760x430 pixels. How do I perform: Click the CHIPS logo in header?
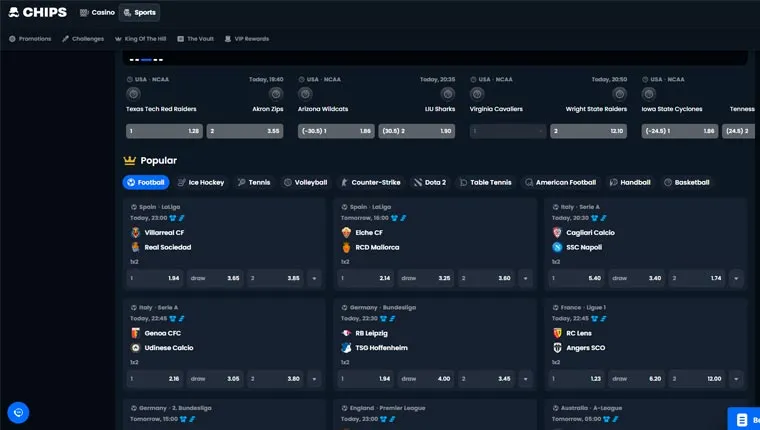(38, 12)
